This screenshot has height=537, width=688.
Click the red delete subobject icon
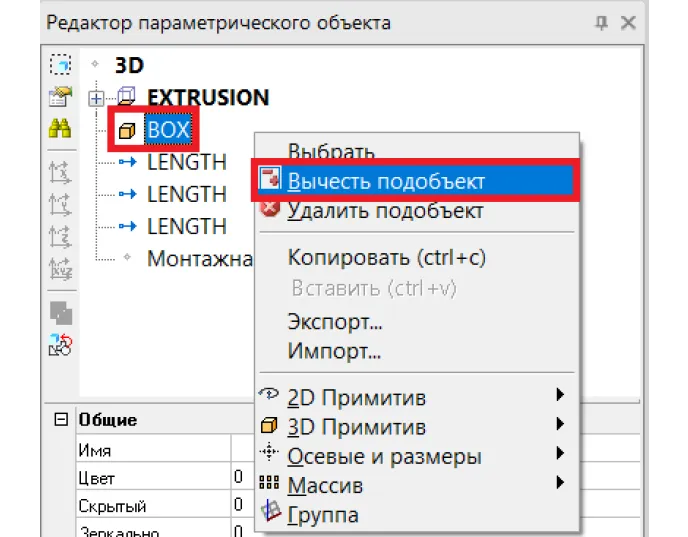270,208
